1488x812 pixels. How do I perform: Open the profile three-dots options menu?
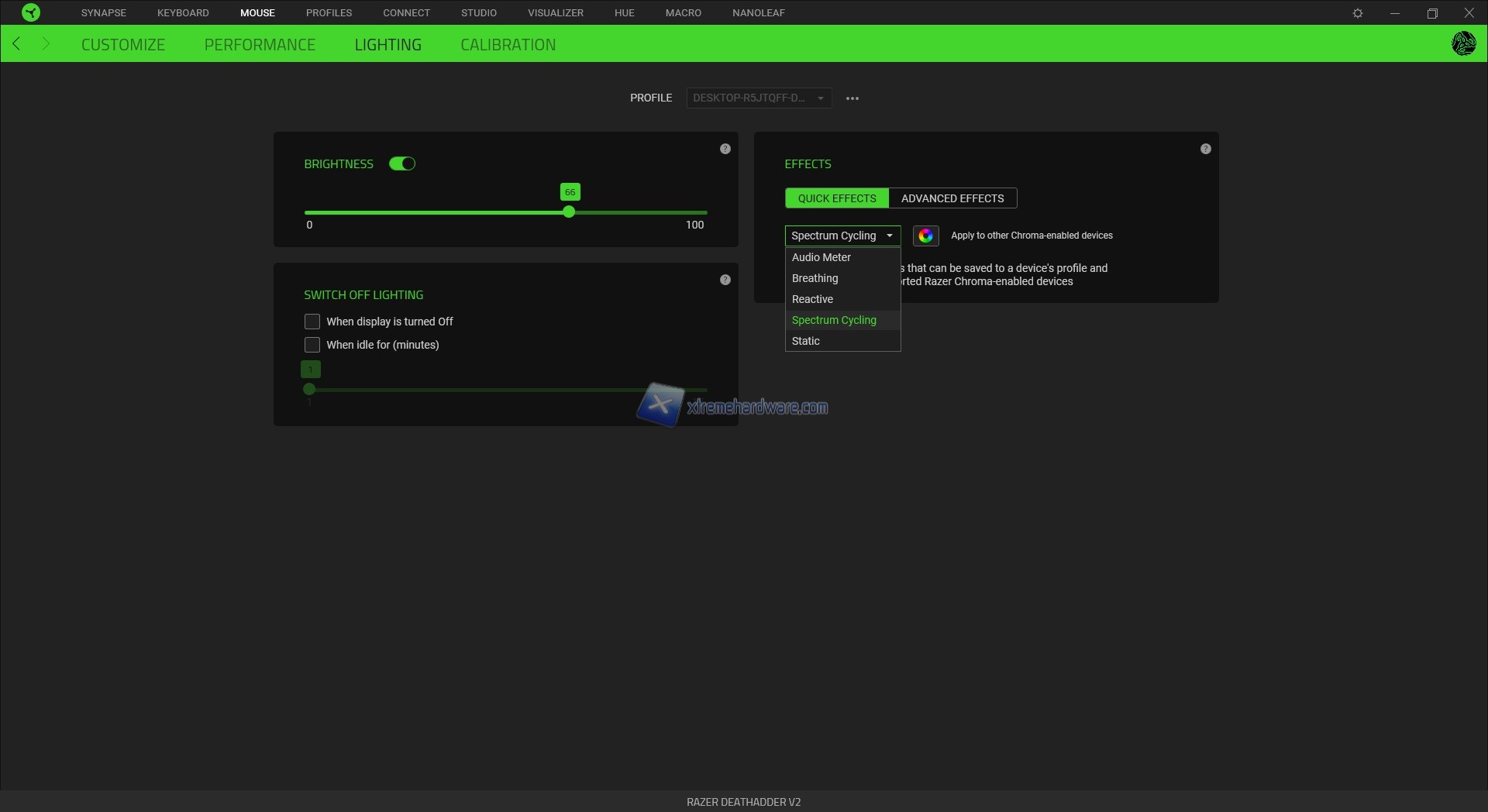(x=852, y=98)
